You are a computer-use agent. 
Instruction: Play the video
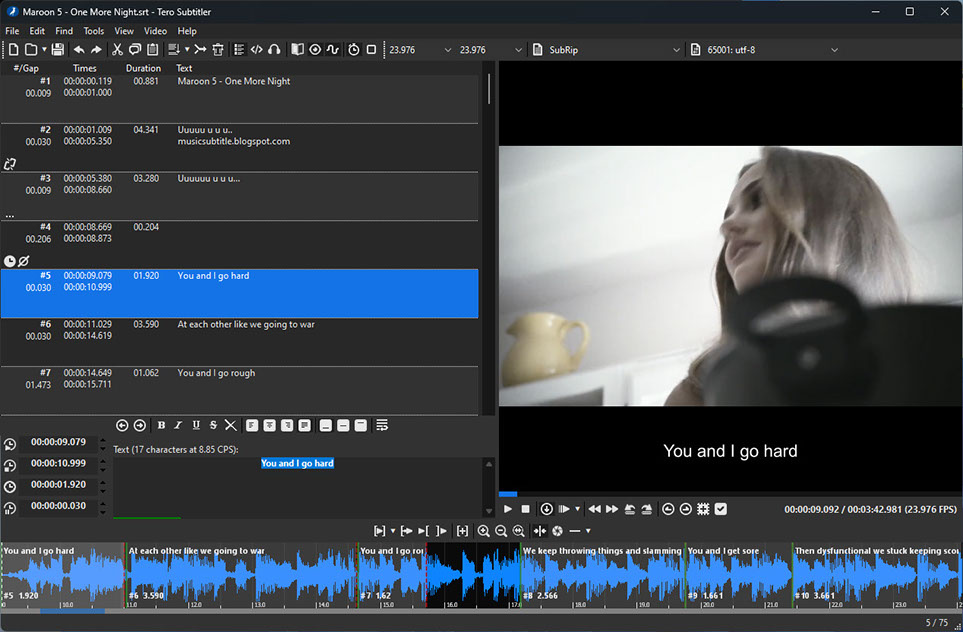coord(508,509)
